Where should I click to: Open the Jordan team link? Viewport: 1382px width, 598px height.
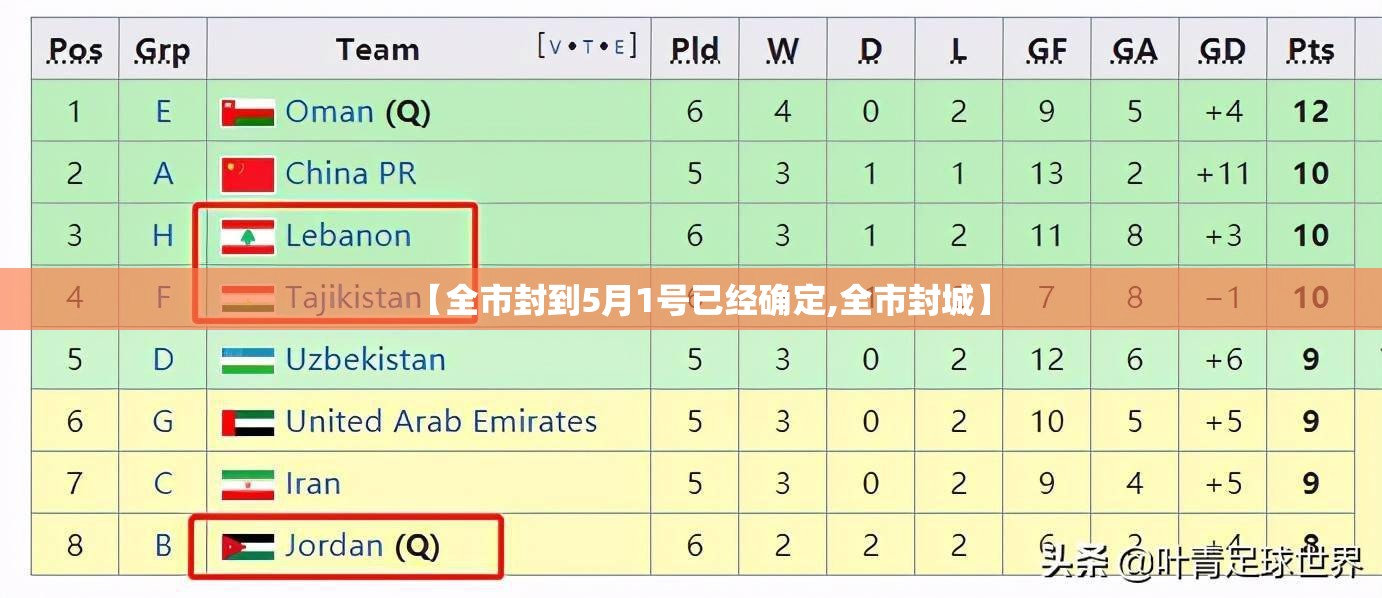coord(335,546)
